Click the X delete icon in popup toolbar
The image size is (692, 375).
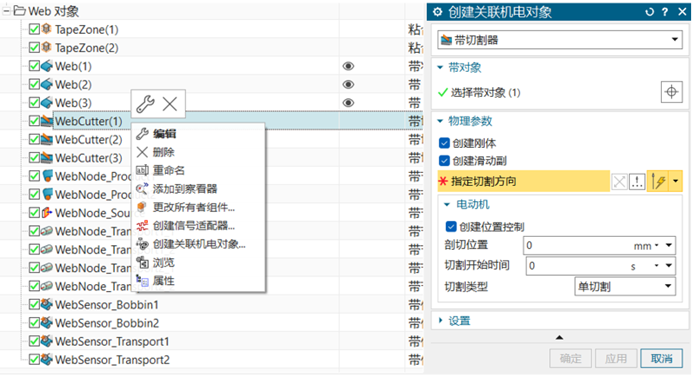170,104
